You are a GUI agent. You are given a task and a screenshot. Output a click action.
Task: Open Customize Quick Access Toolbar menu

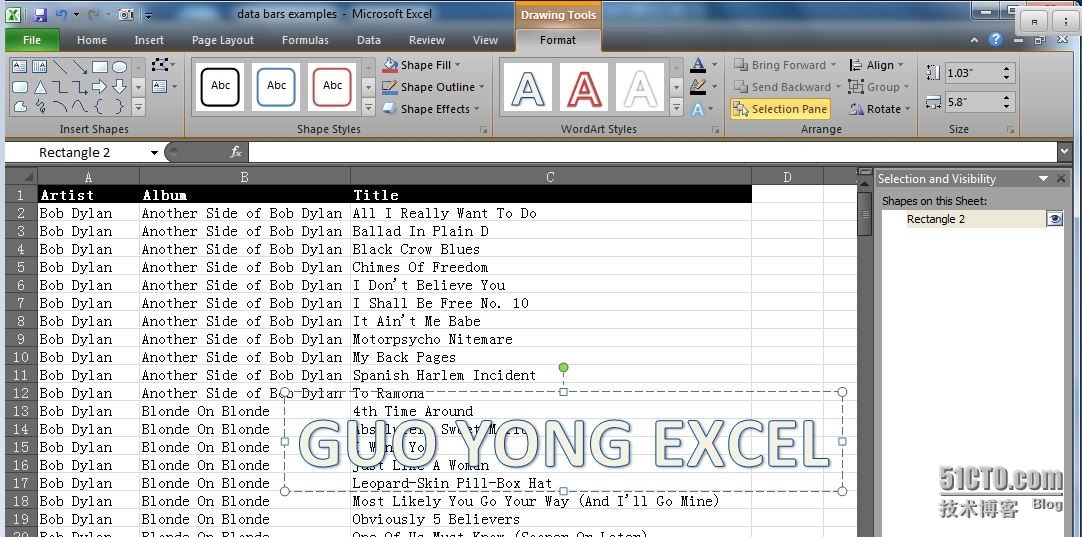point(148,14)
